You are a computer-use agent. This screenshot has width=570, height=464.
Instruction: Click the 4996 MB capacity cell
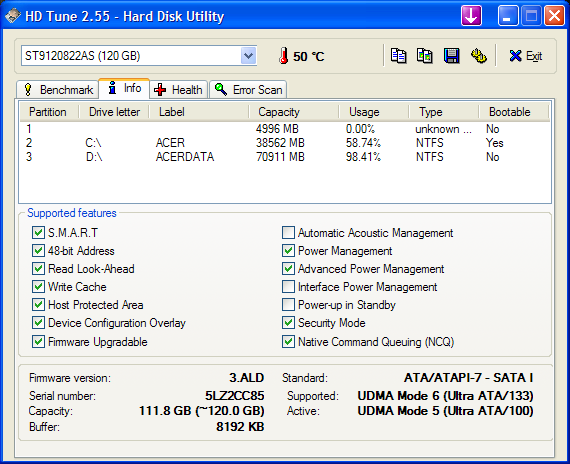coord(277,129)
